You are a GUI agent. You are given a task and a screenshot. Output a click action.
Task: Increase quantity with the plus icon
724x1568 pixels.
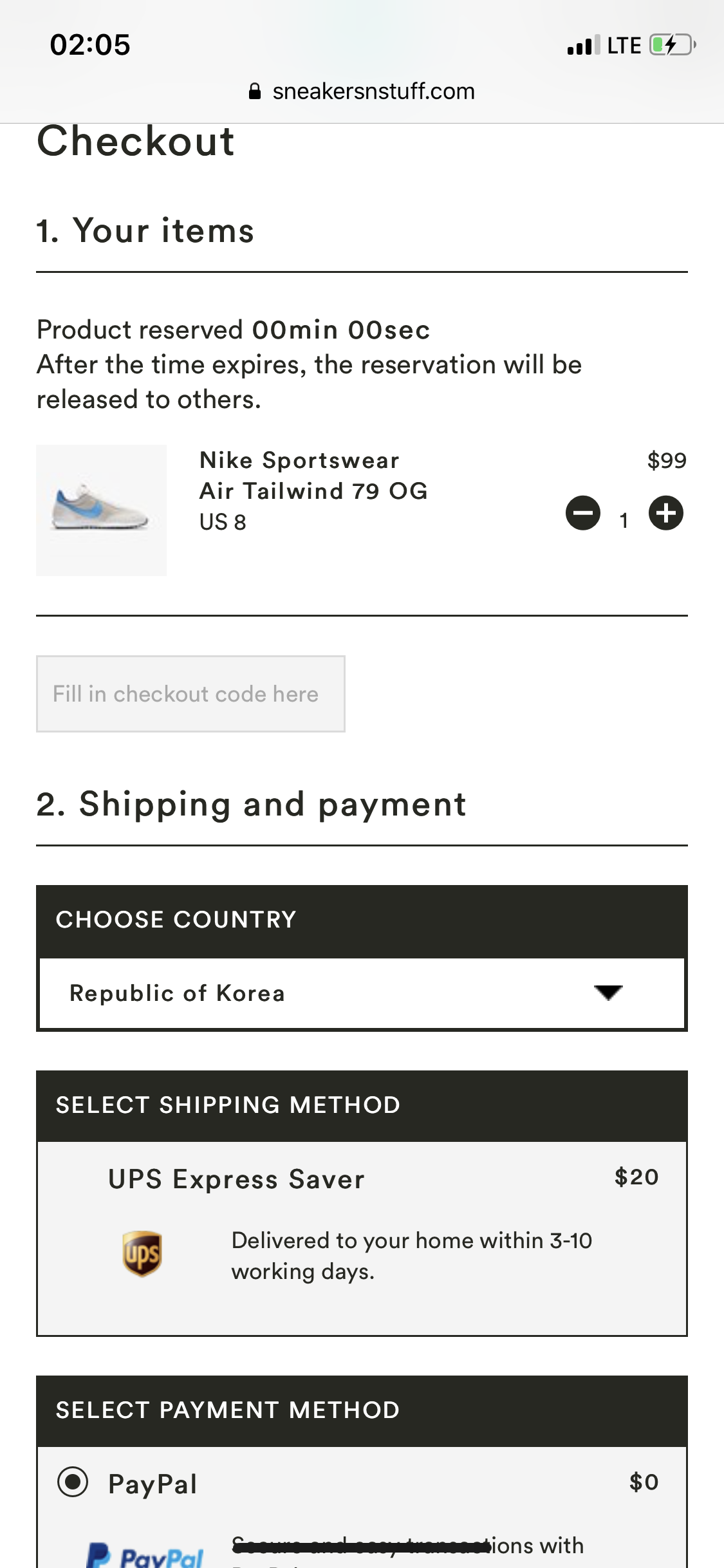665,513
